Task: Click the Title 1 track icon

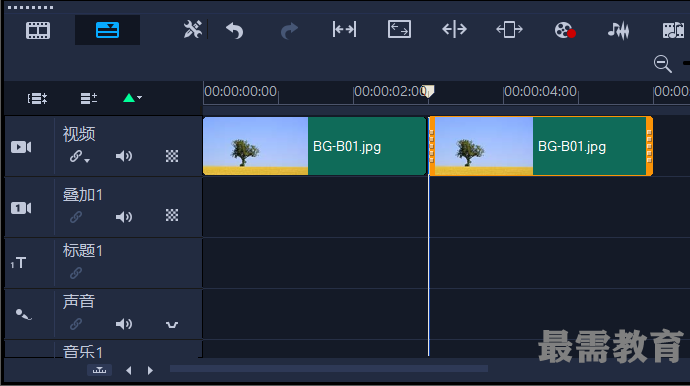Action: coord(18,263)
